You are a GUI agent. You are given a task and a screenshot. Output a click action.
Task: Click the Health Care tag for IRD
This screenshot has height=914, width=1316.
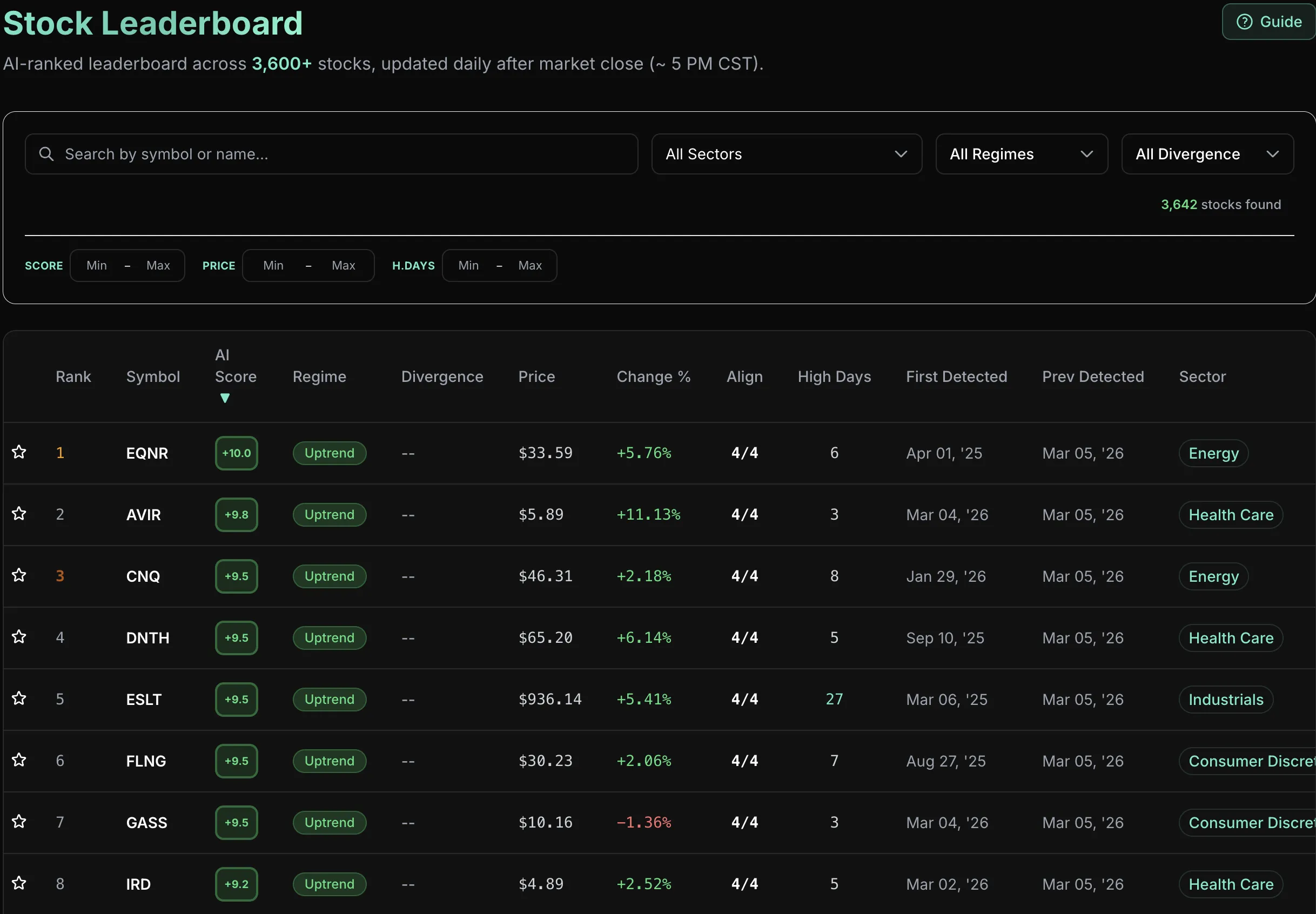(x=1231, y=884)
